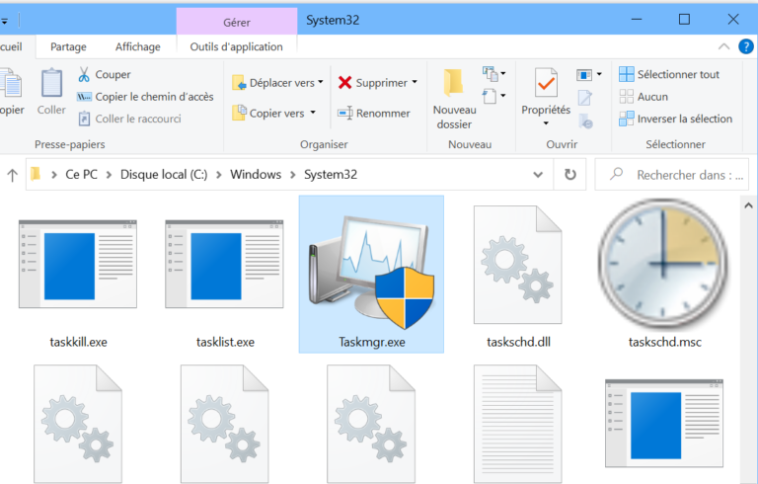Click the Propriétés checkmark icon
This screenshot has height=484, width=758.
coord(546,83)
